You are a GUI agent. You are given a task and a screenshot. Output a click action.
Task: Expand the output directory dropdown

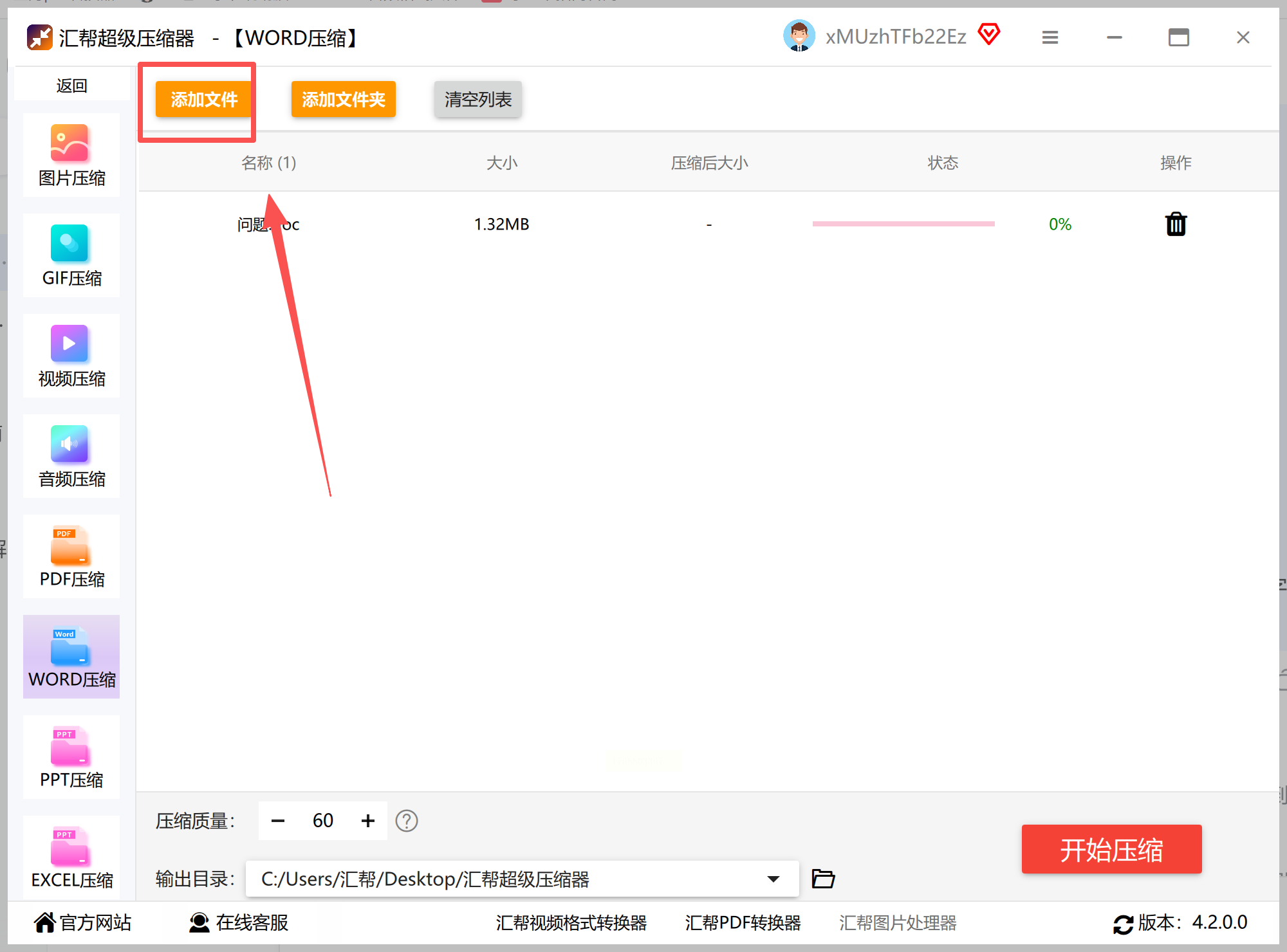point(773,879)
